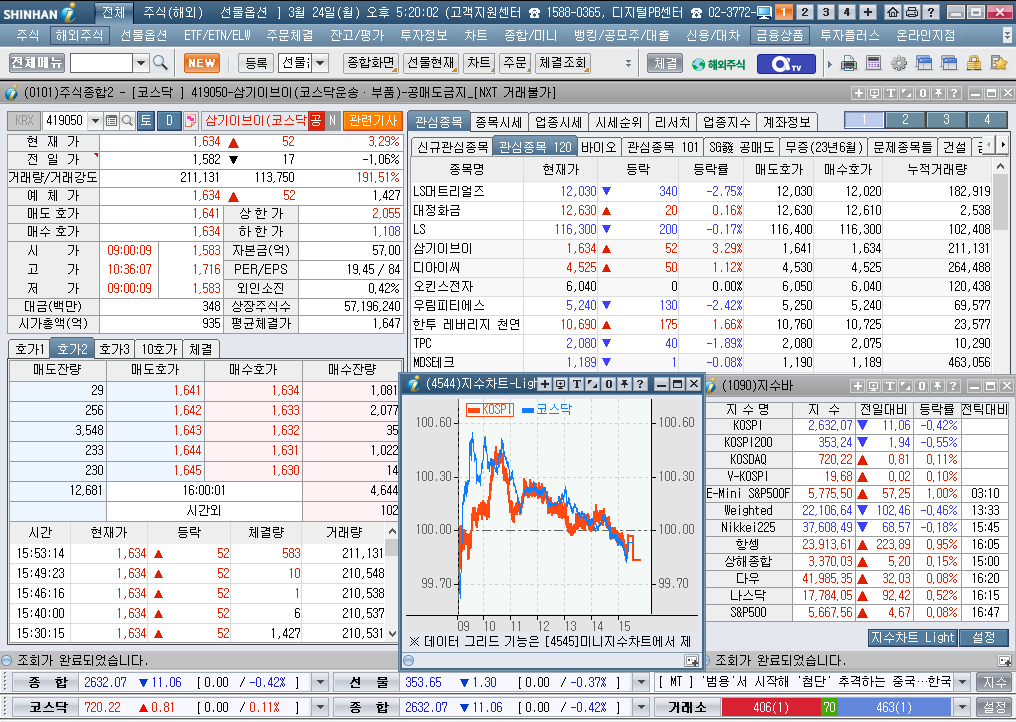
Task: Open the calculator icon in the toolbar
Action: point(873,64)
